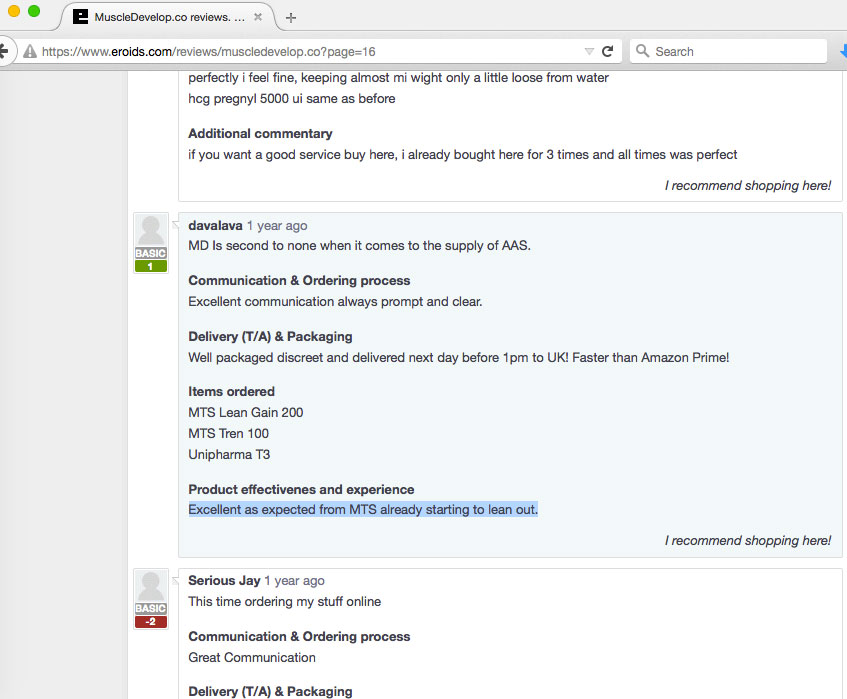This screenshot has width=847, height=699.
Task: Close the MuscleDevelop.co reviews tab
Action: coord(258,17)
